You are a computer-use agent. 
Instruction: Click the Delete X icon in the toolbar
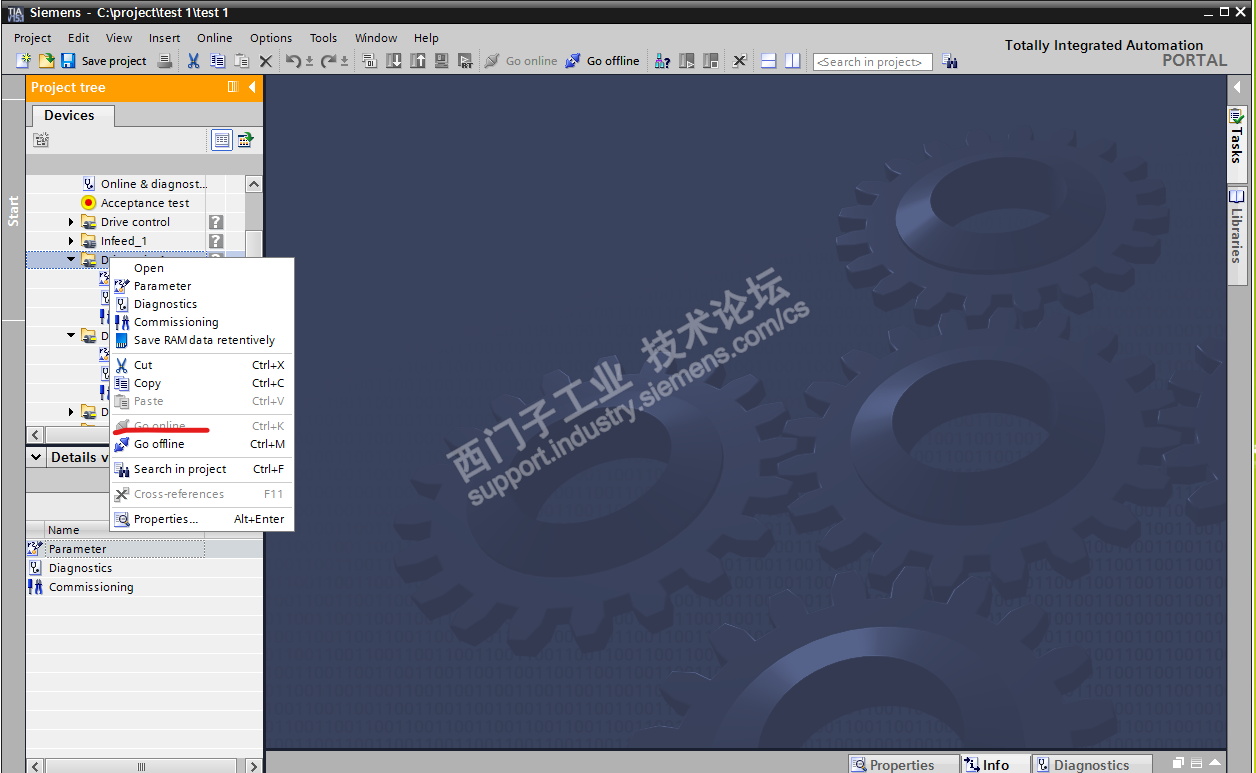266,61
